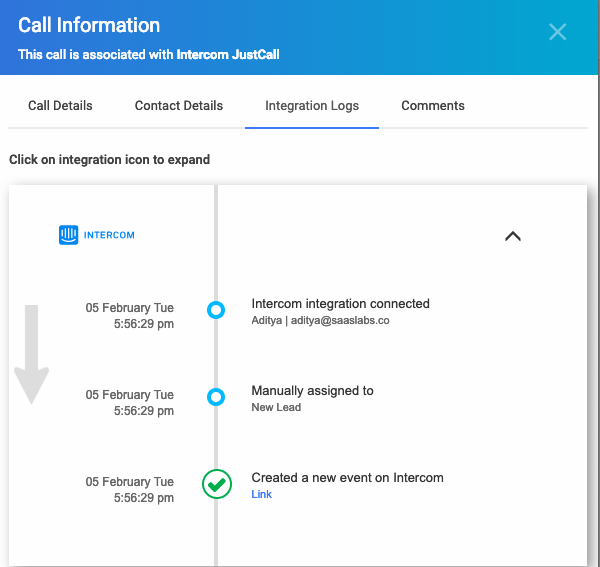Open the Link to Intercom event

(261, 494)
